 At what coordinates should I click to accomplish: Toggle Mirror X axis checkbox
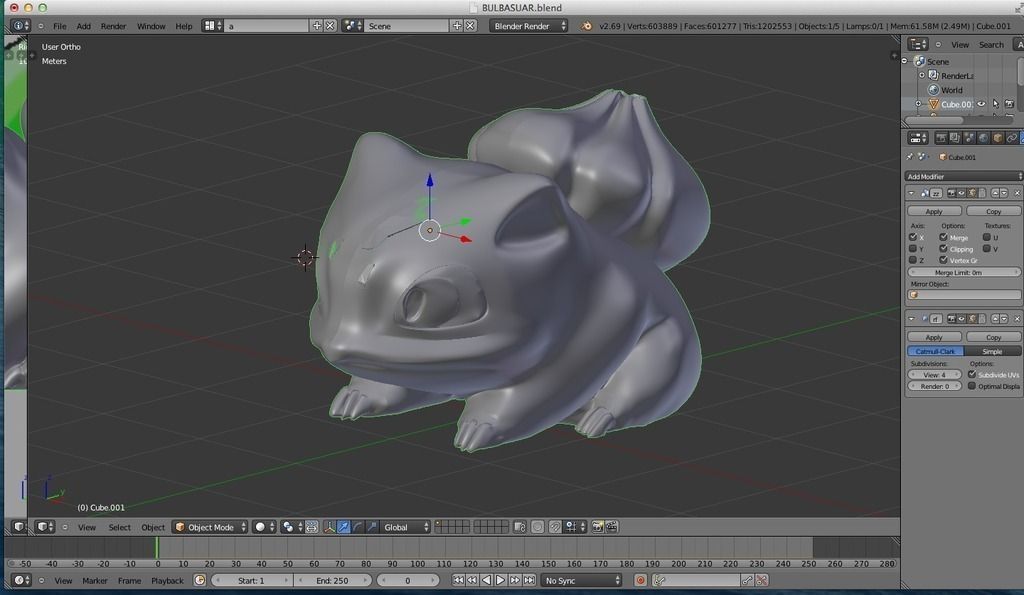[913, 237]
